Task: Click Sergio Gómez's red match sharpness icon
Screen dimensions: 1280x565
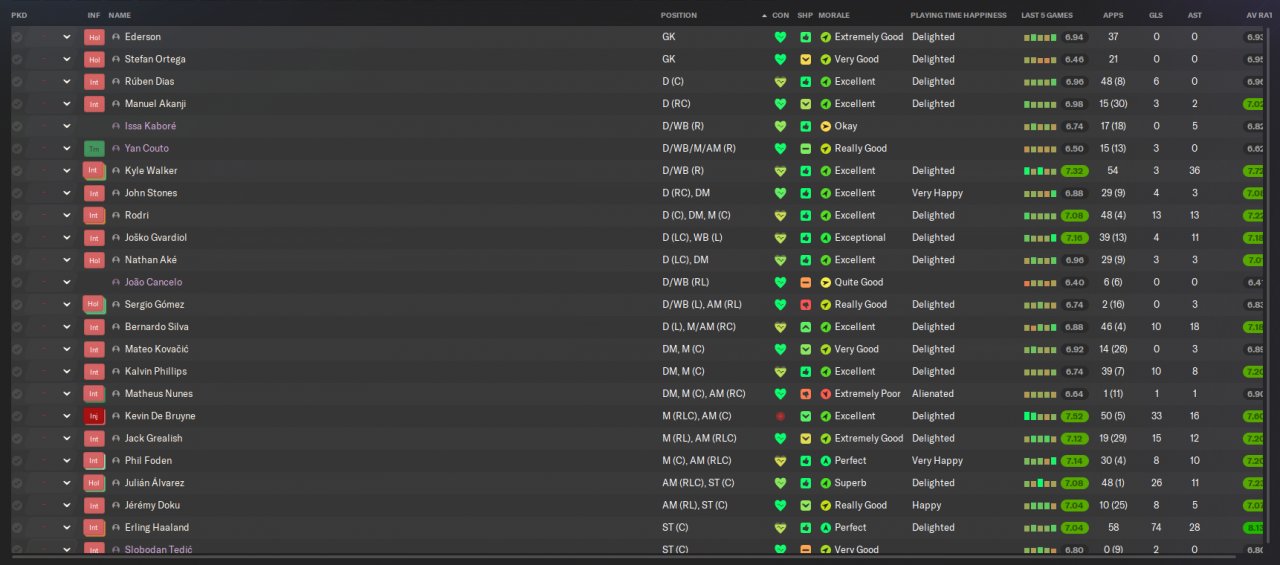Action: coord(806,304)
